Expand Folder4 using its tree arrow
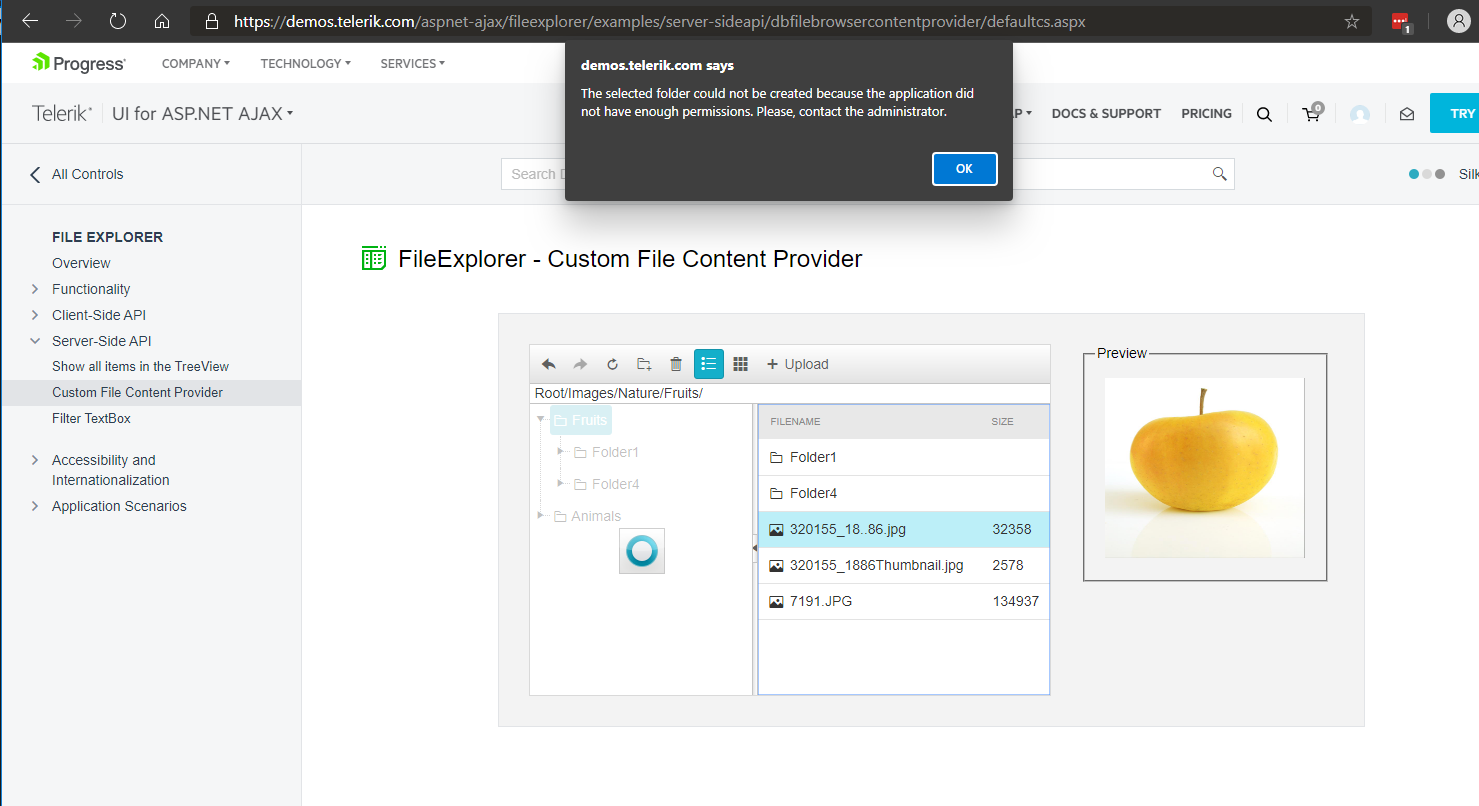The image size is (1479, 806). click(560, 484)
